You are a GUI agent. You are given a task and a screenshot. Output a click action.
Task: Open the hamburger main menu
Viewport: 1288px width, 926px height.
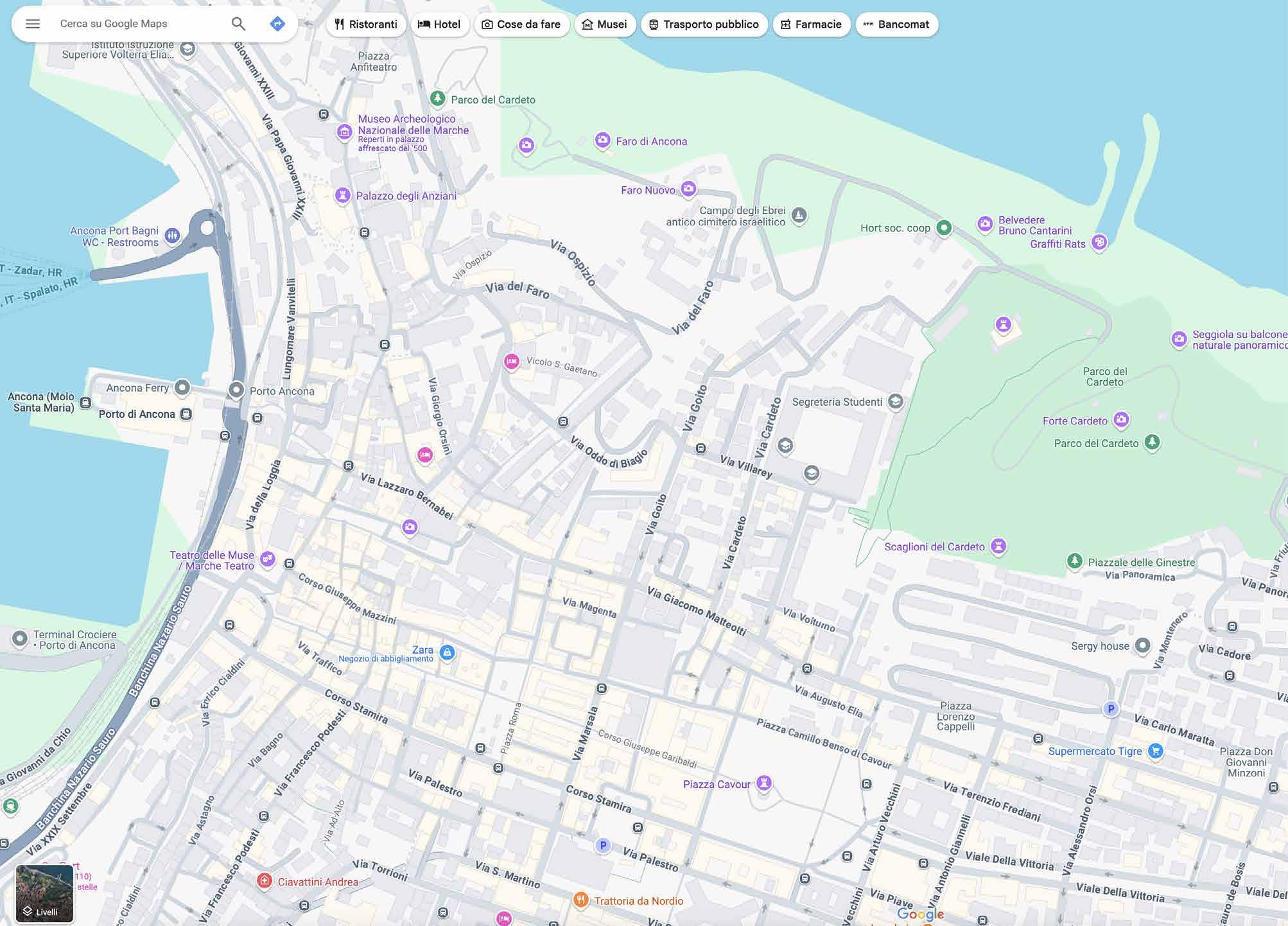[x=33, y=24]
